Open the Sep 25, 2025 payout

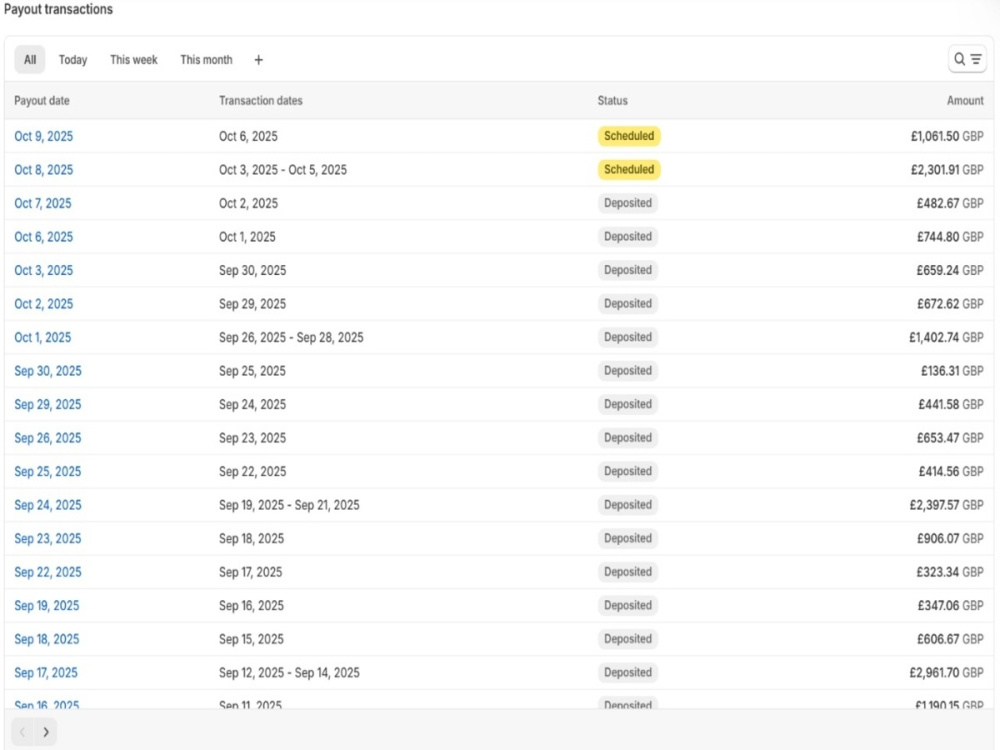pyautogui.click(x=48, y=471)
